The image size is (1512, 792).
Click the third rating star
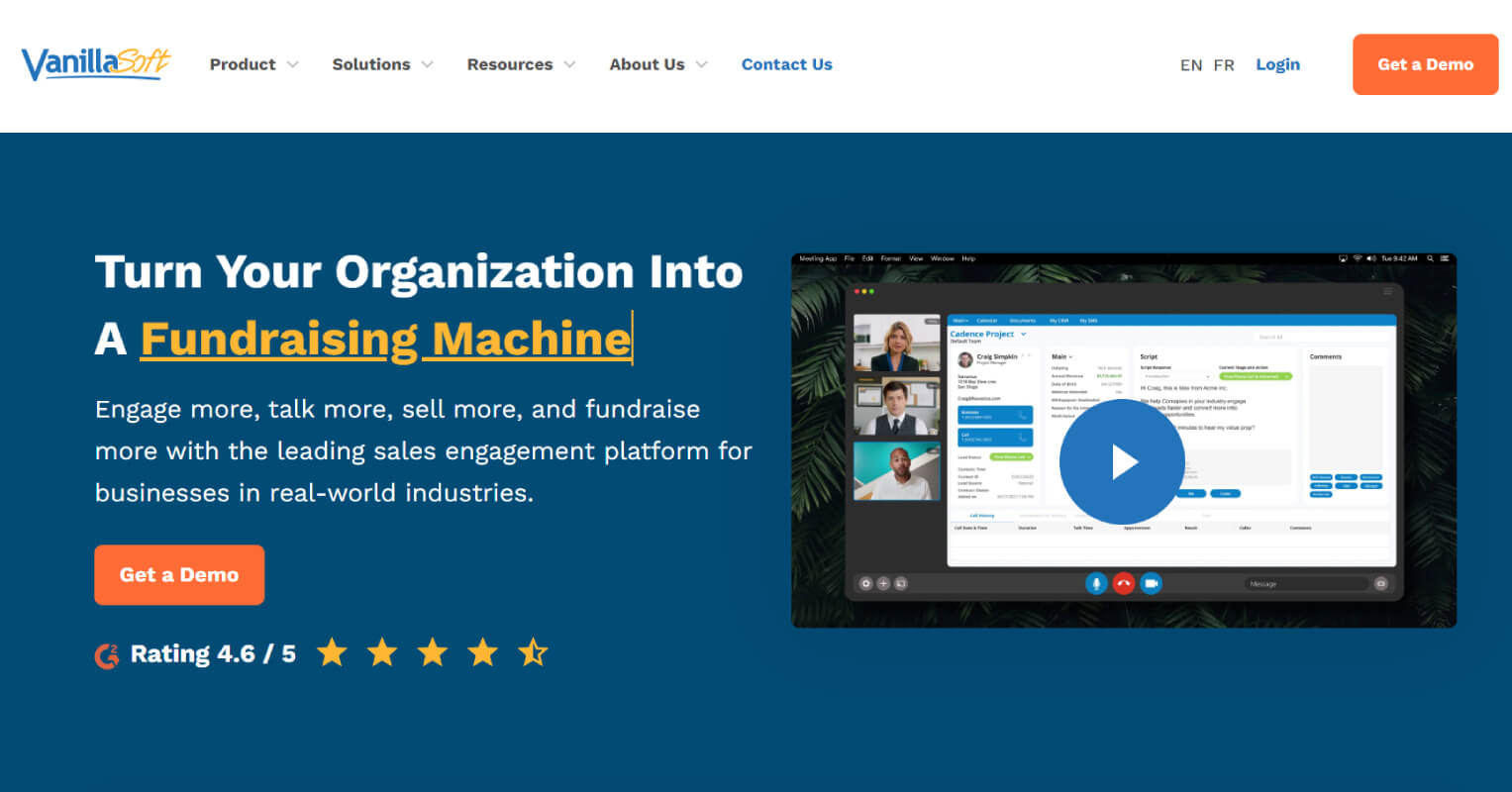coord(433,652)
